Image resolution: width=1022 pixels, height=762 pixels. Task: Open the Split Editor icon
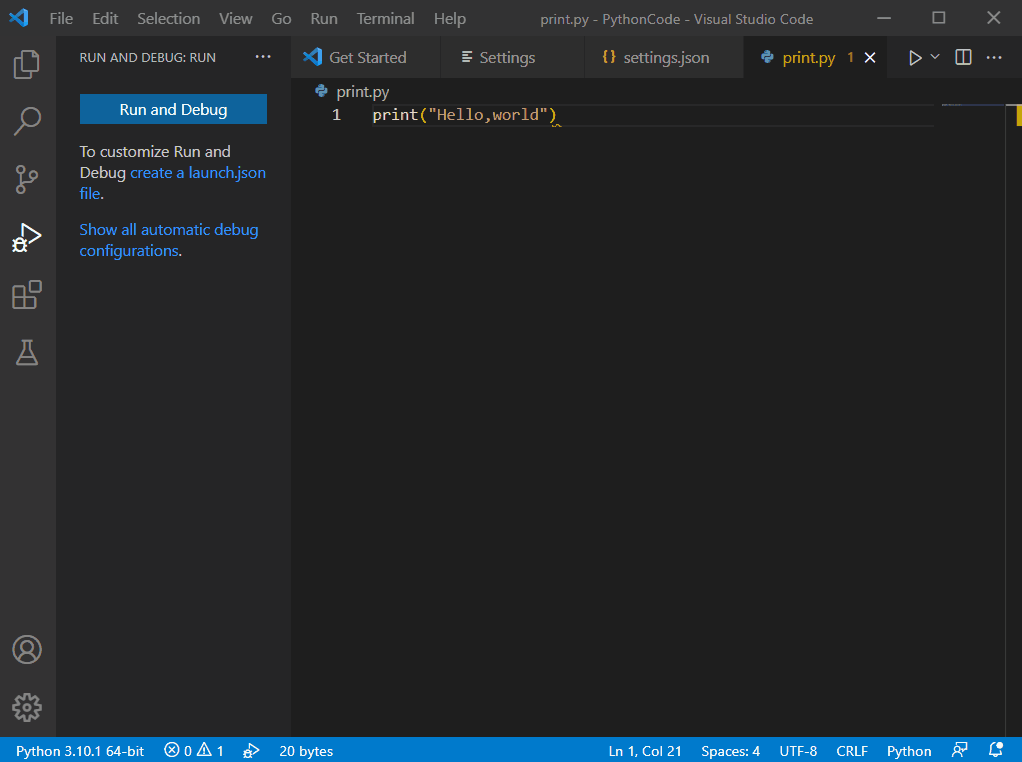coord(962,57)
